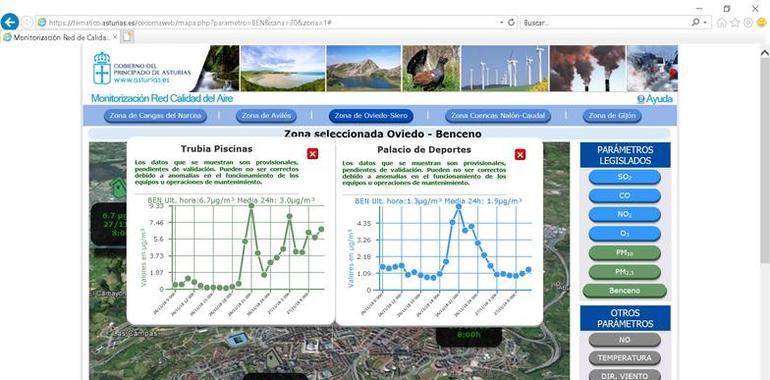Click the wind turbines banner photo
Screen dimensions: 770x380
[x=504, y=68]
